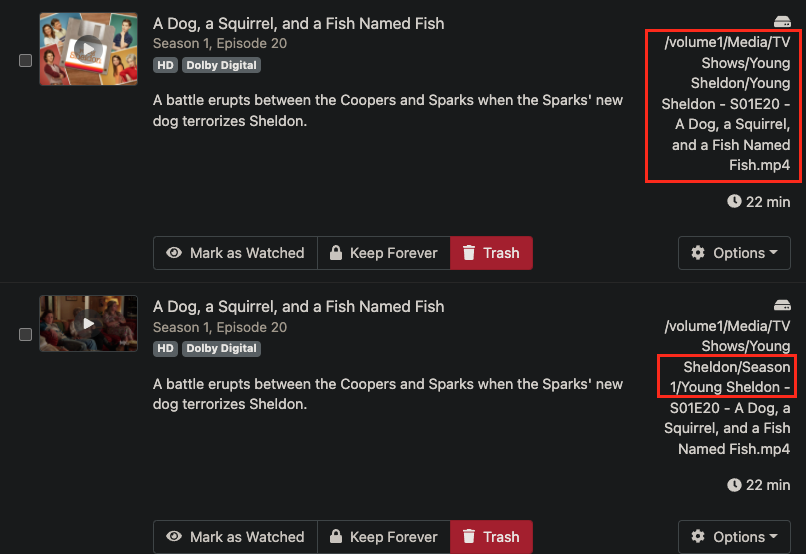Check the second episode's selection checkbox
The width and height of the screenshot is (806, 554).
point(26,335)
